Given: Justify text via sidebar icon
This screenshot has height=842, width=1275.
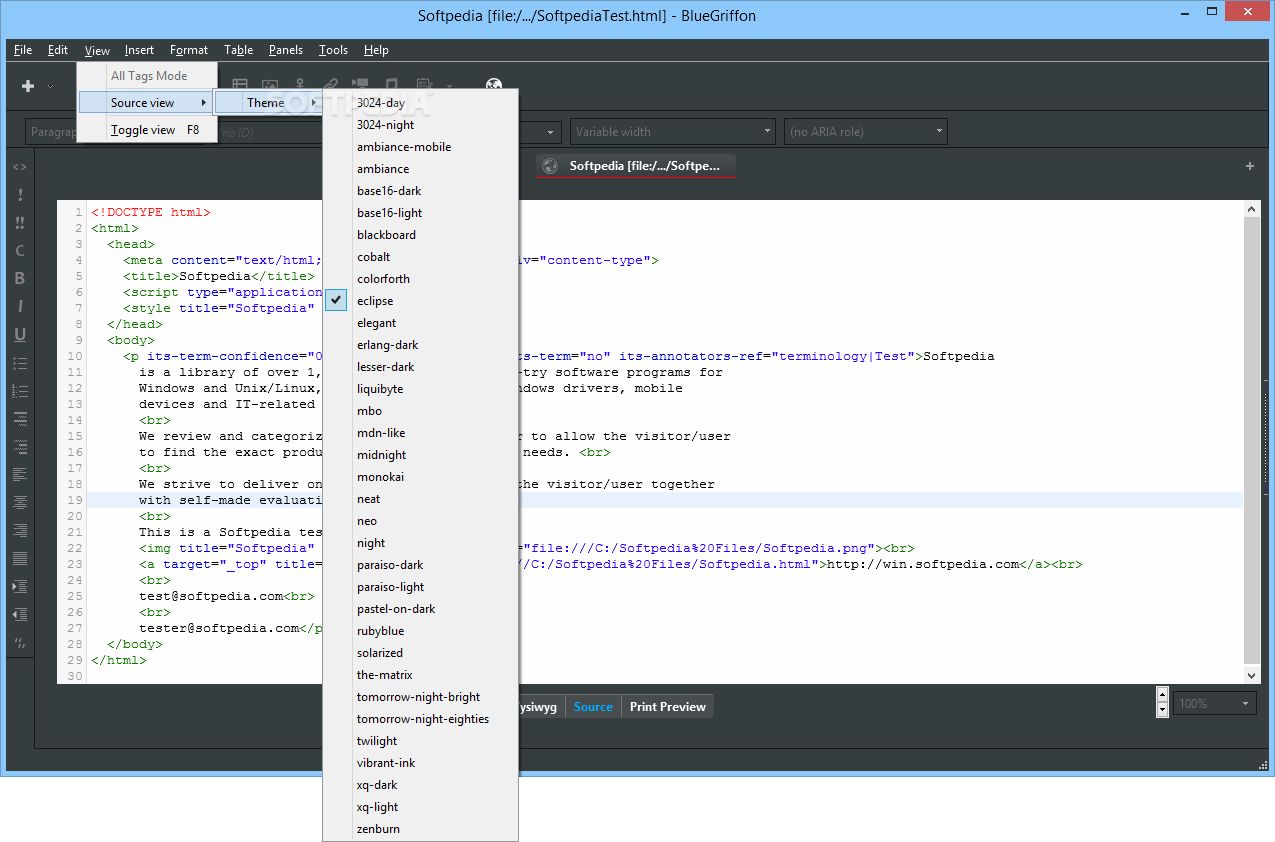Looking at the screenshot, I should [x=20, y=559].
